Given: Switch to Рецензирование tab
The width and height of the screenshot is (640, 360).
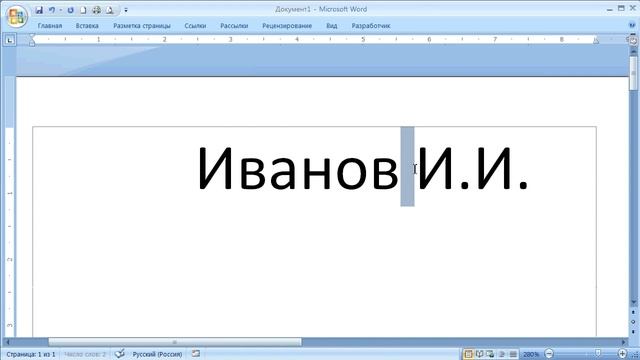Looking at the screenshot, I should 287,26.
